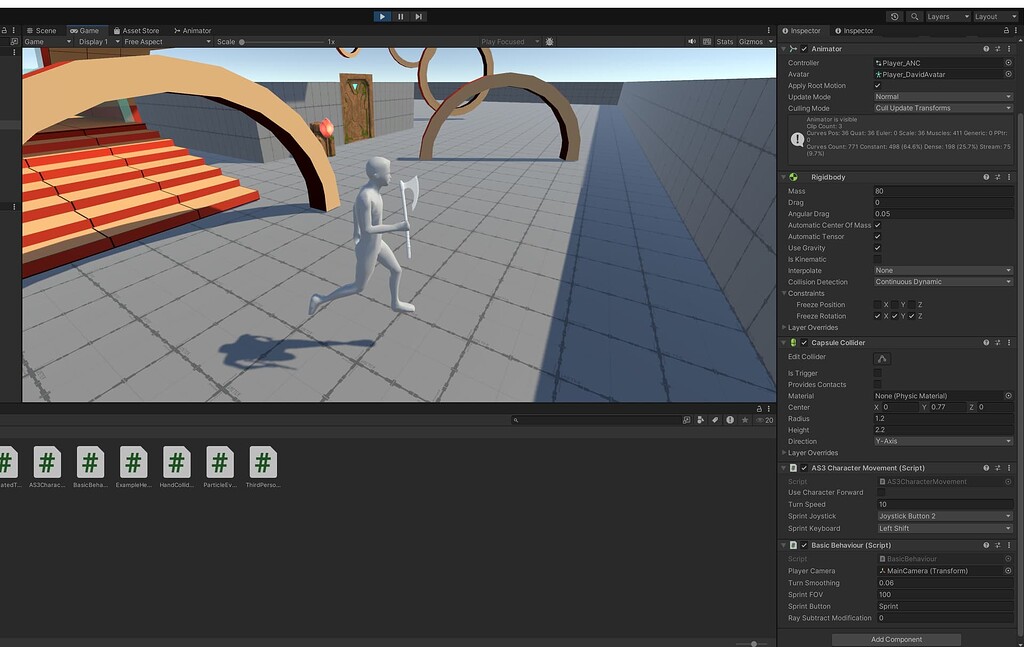Click the Add Component button

click(x=896, y=639)
